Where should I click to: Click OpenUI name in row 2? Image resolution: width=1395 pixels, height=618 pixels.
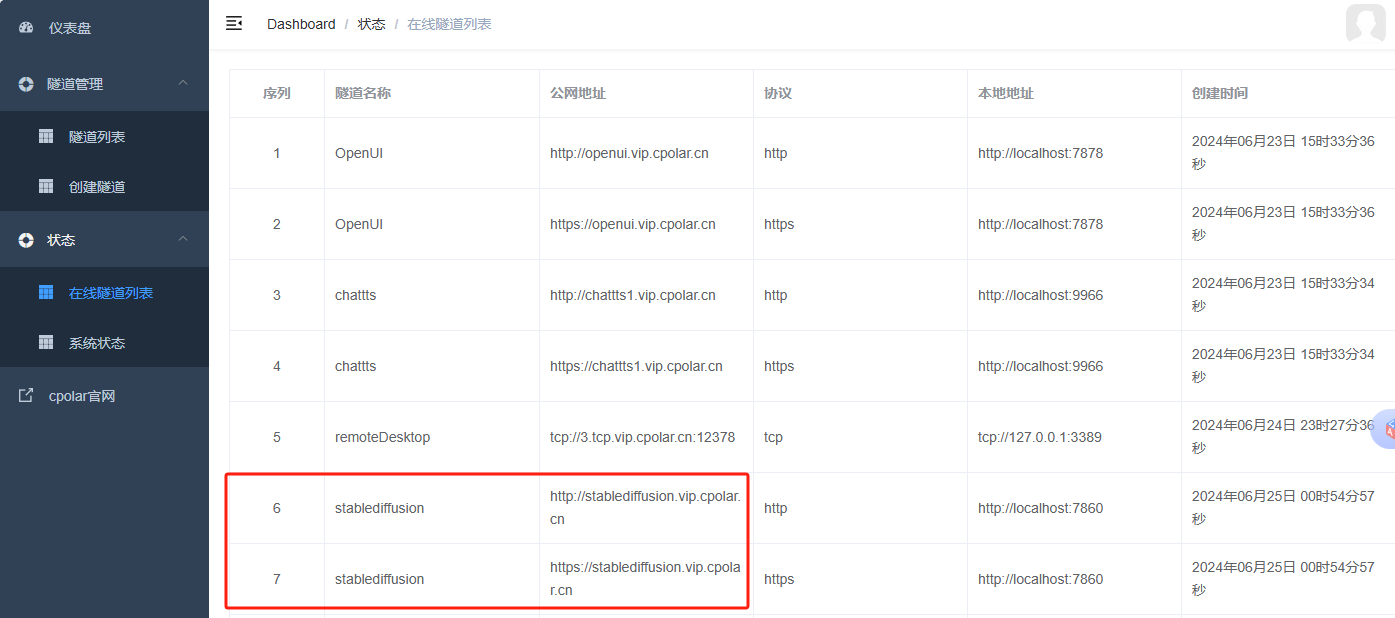(359, 224)
